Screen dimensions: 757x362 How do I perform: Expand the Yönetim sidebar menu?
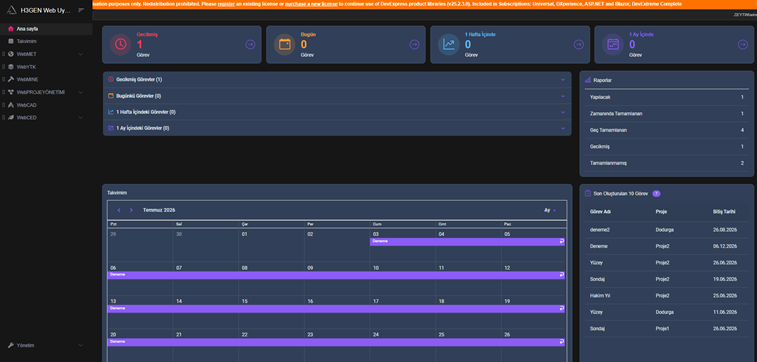tap(46, 345)
